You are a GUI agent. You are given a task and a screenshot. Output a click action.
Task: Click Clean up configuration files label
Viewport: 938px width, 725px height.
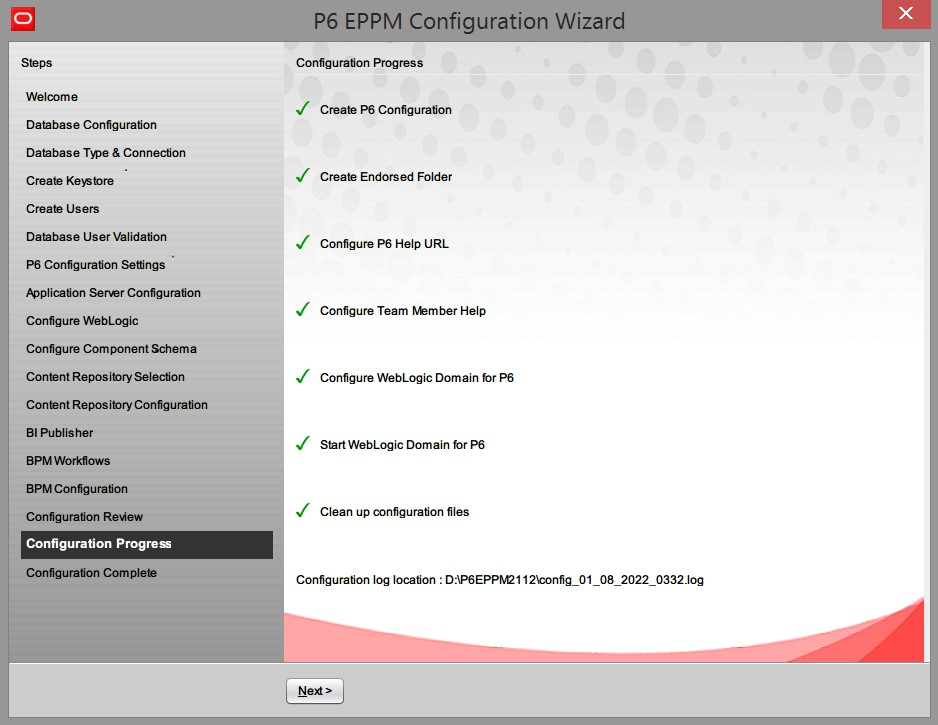coord(394,512)
